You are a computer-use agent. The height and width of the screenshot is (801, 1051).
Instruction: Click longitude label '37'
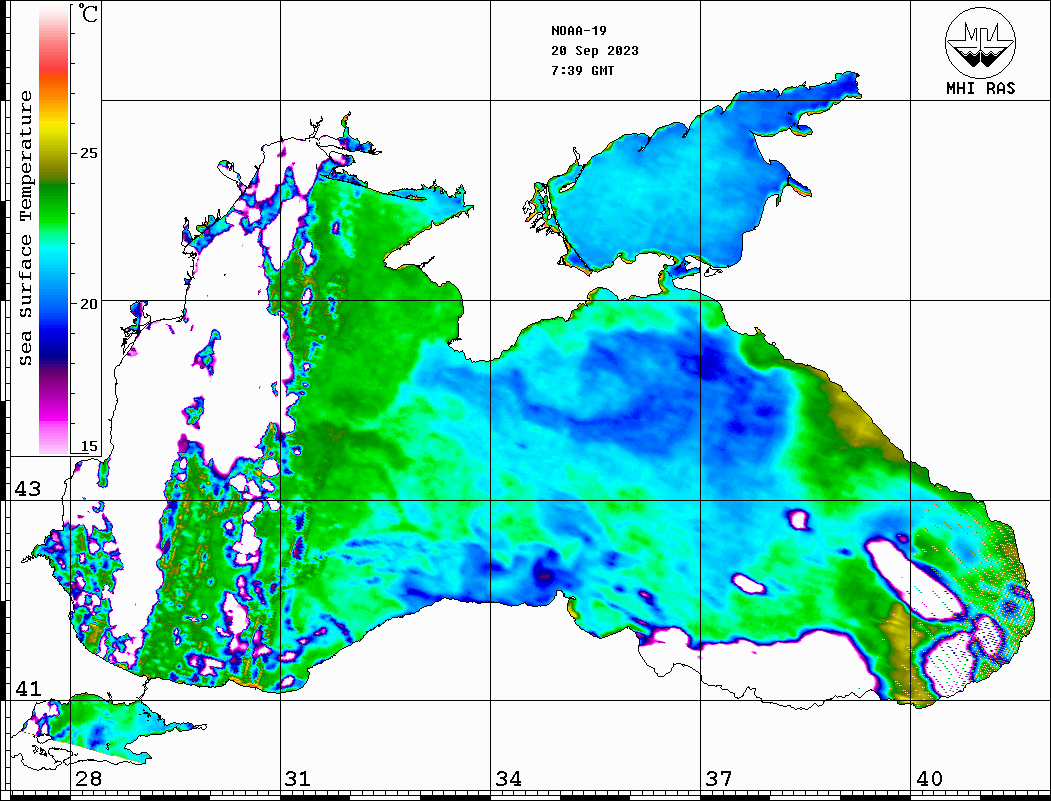pyautogui.click(x=719, y=778)
